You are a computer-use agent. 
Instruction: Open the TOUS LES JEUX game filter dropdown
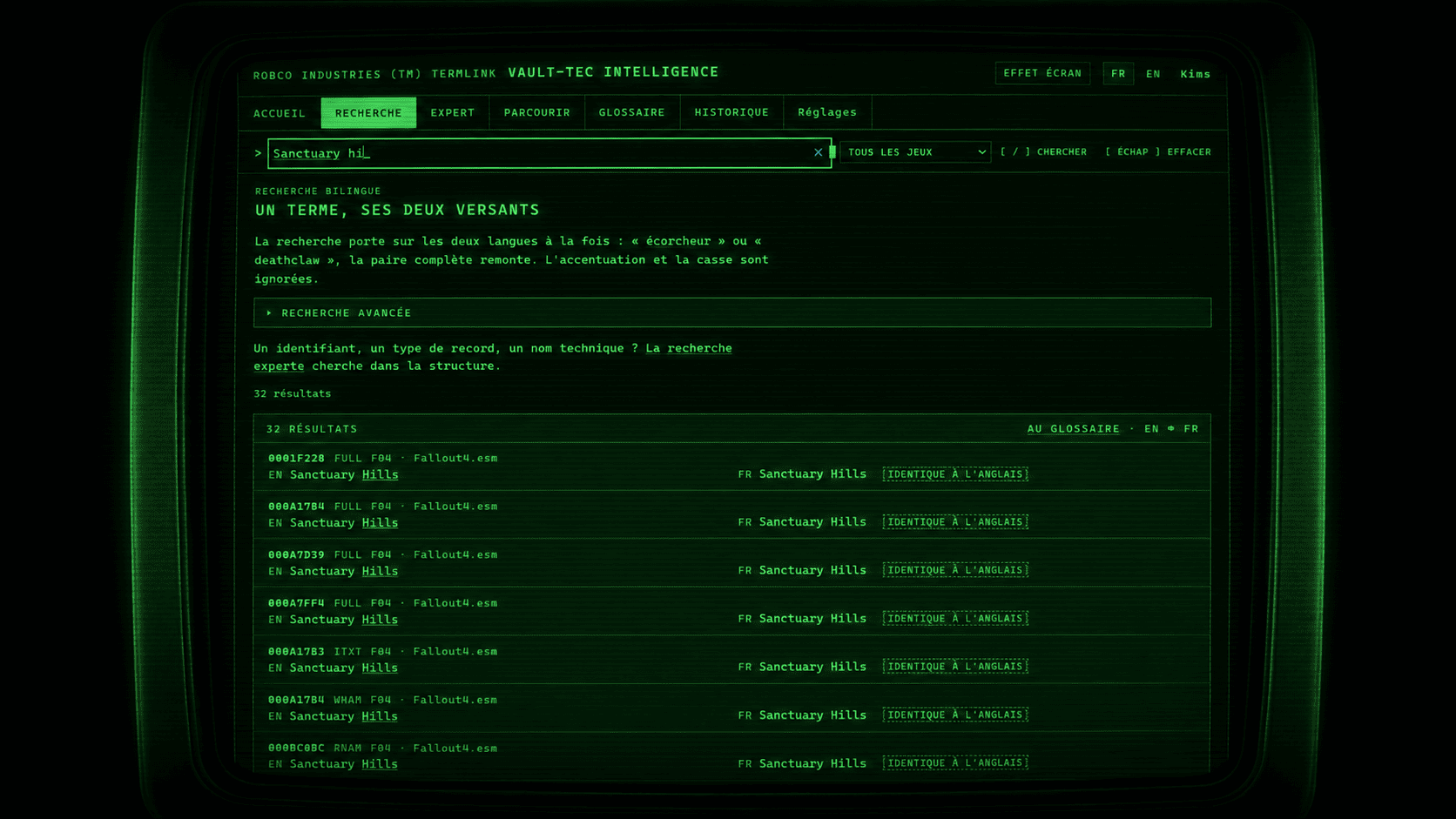click(915, 152)
